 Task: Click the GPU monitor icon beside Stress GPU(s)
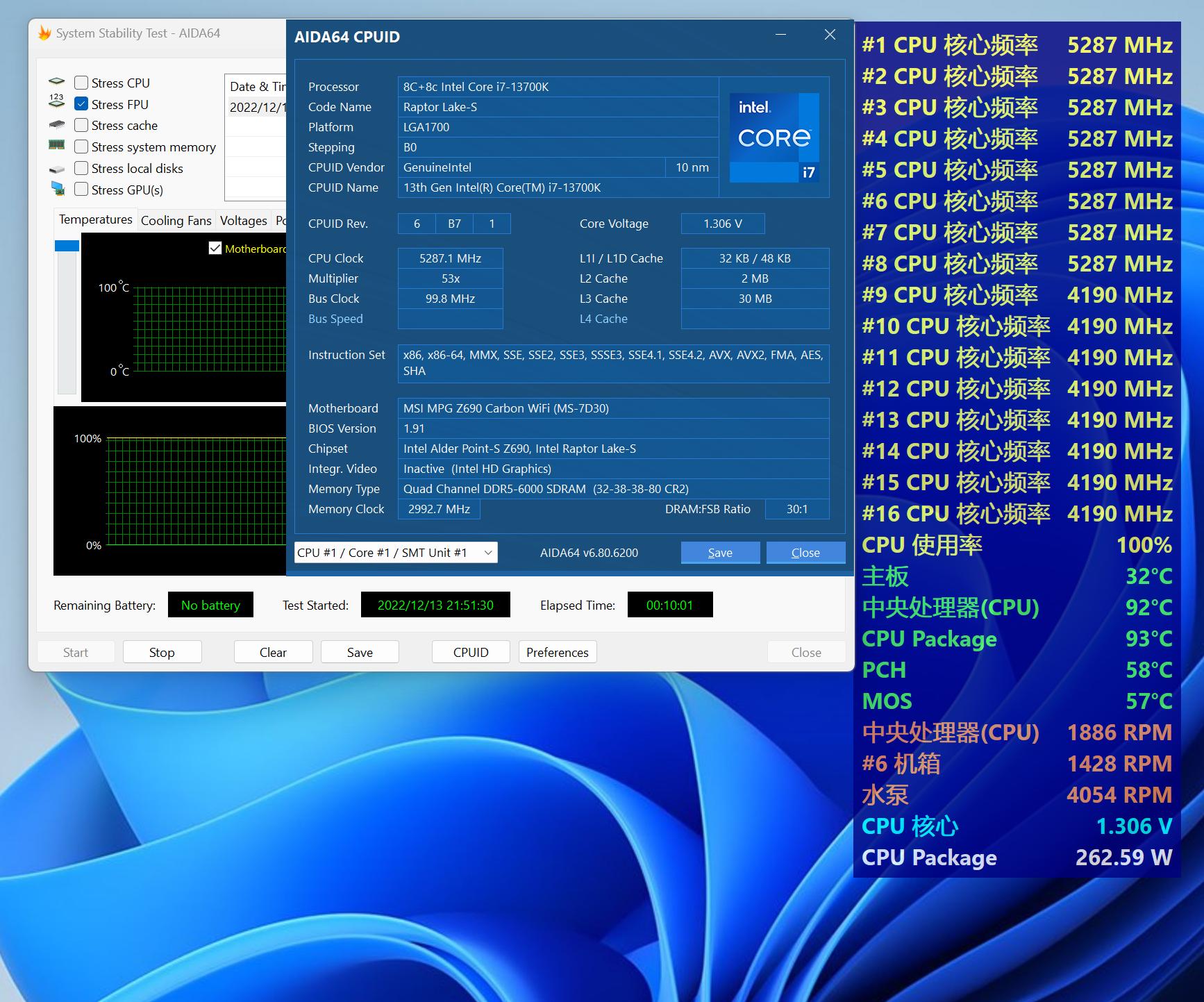(x=57, y=189)
